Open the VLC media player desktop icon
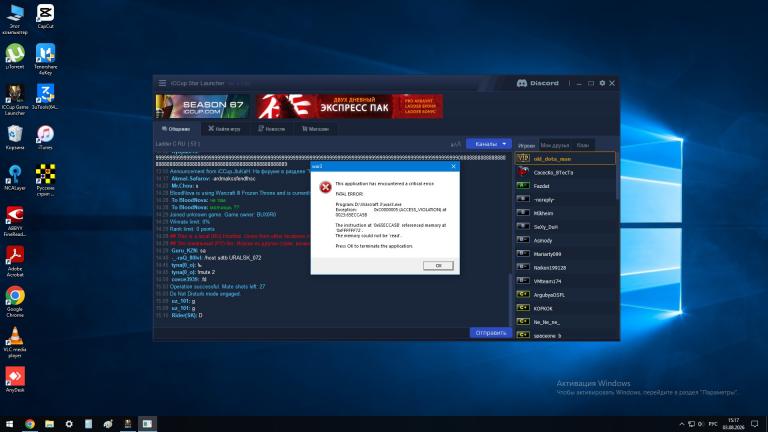The height and width of the screenshot is (432, 768). pyautogui.click(x=15, y=342)
